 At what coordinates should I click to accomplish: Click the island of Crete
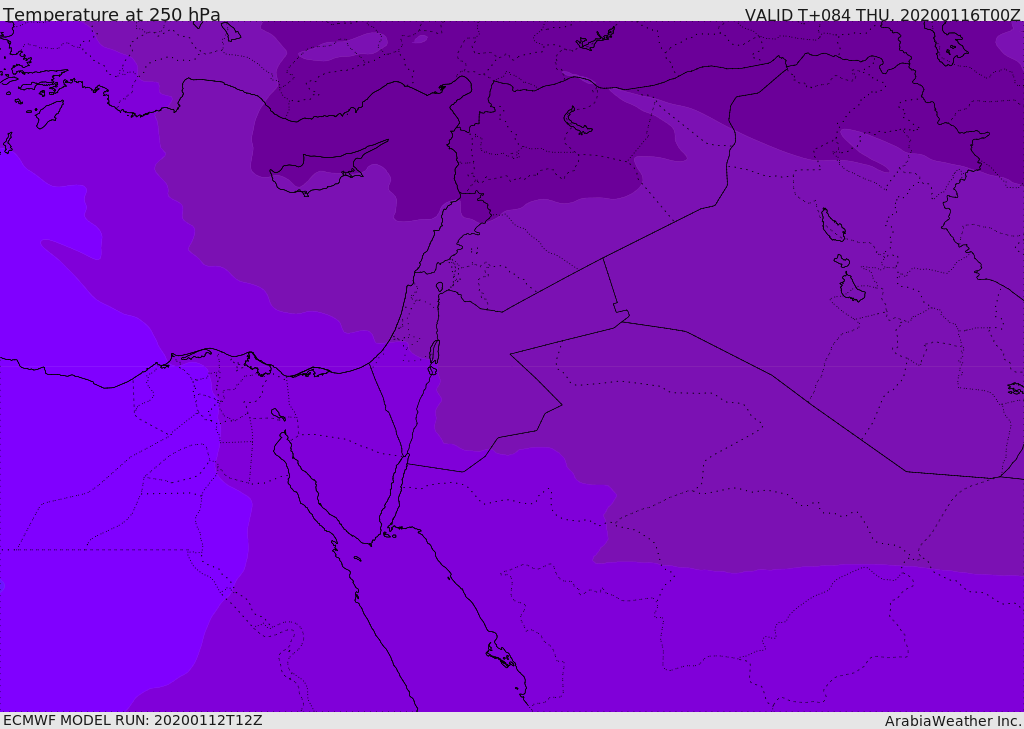pyautogui.click(x=49, y=114)
